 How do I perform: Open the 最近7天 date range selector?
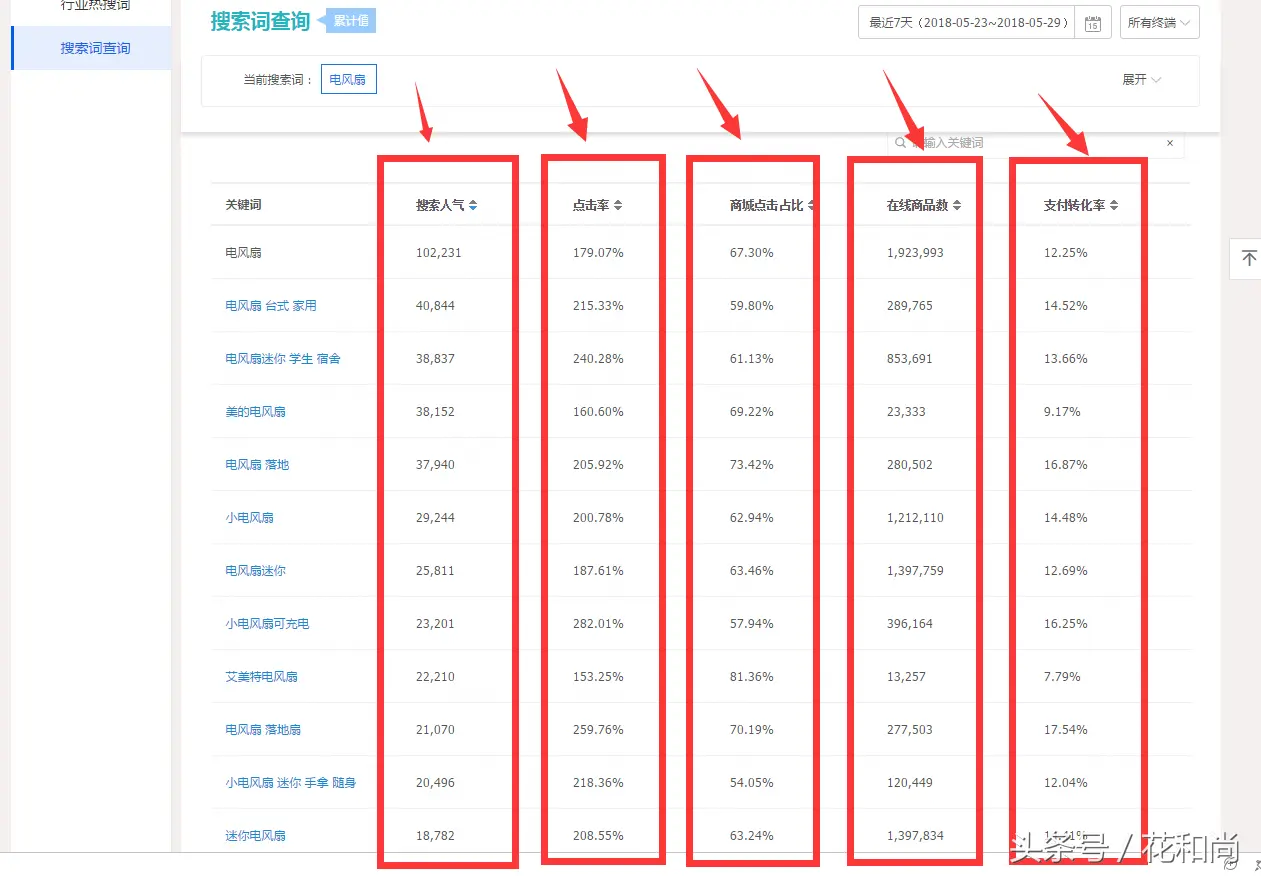pos(967,23)
